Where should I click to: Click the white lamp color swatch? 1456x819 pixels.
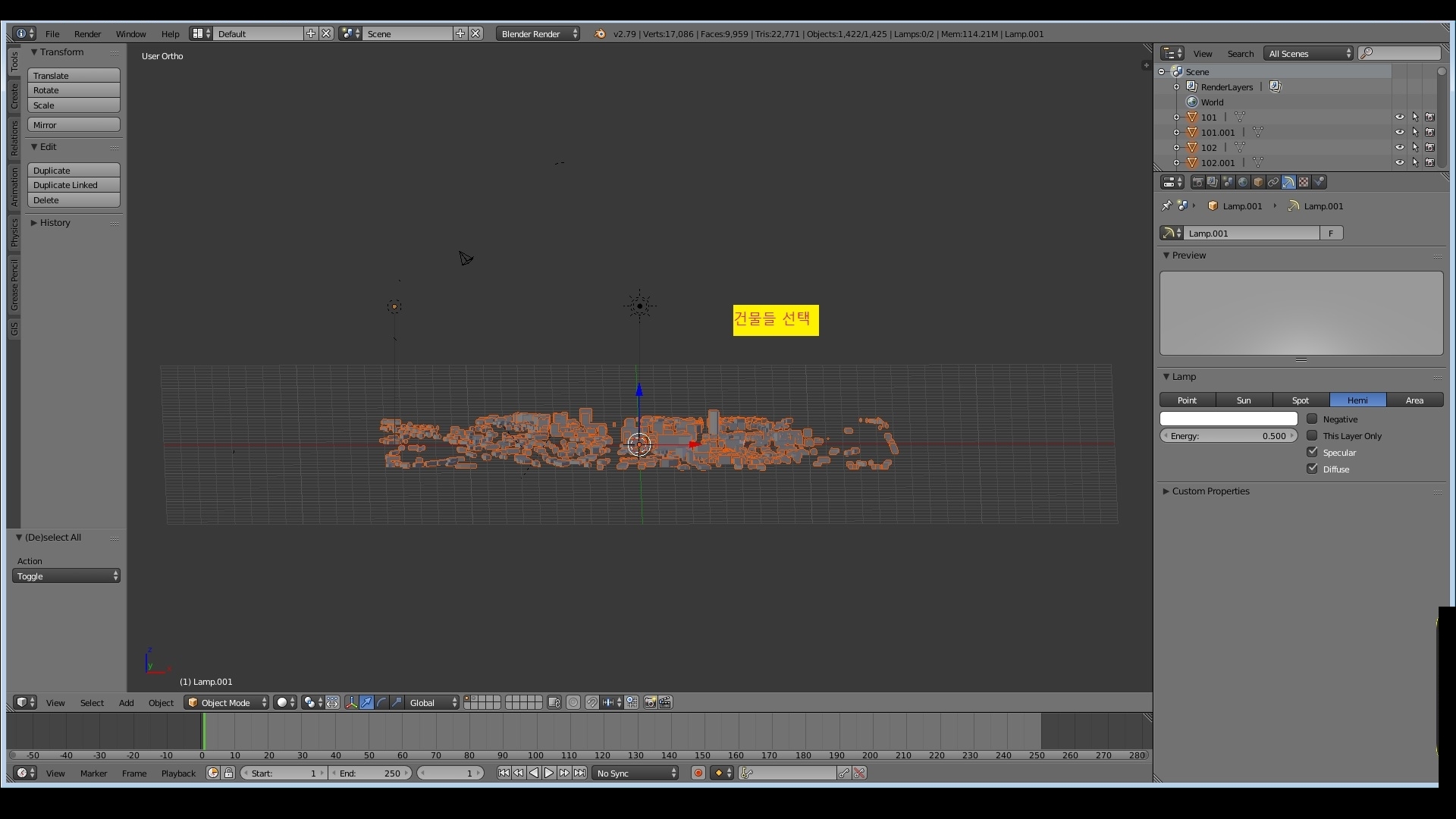(x=1228, y=419)
